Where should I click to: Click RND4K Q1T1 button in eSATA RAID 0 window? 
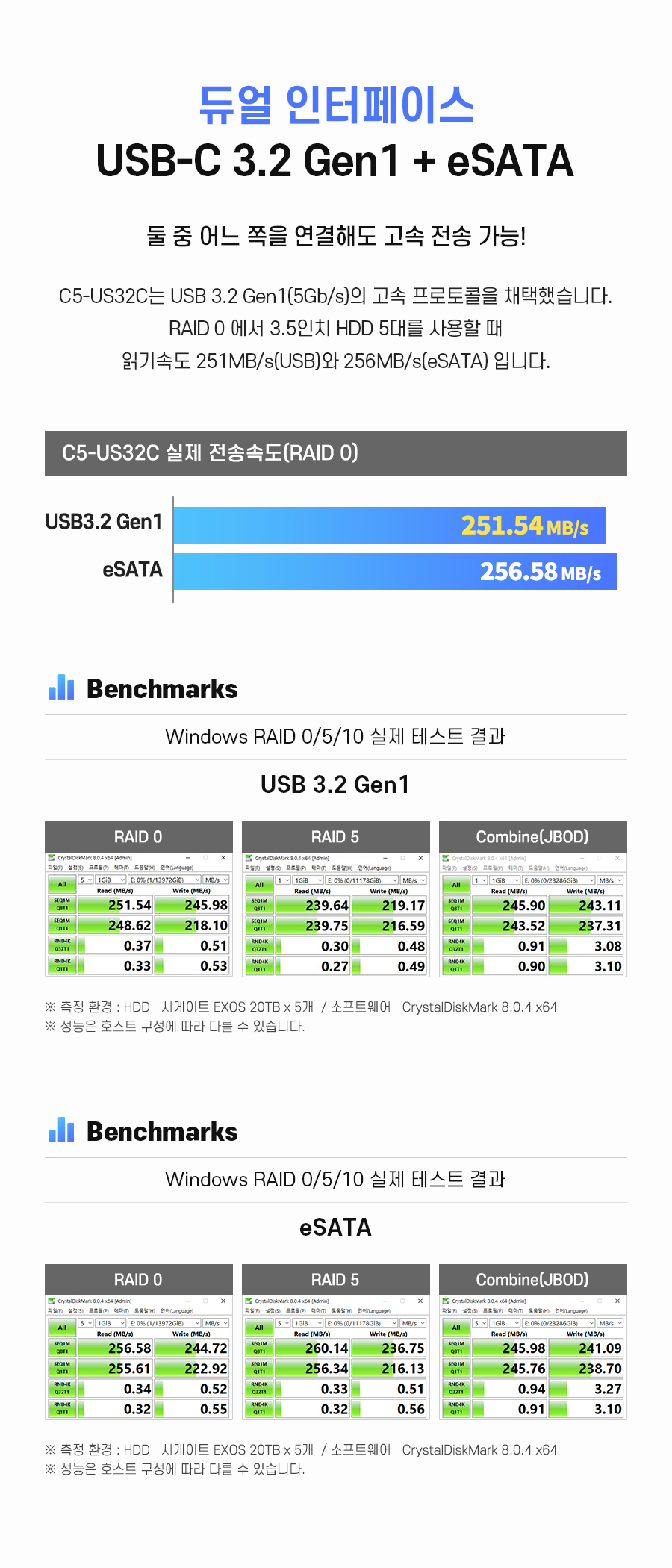coord(62,1409)
